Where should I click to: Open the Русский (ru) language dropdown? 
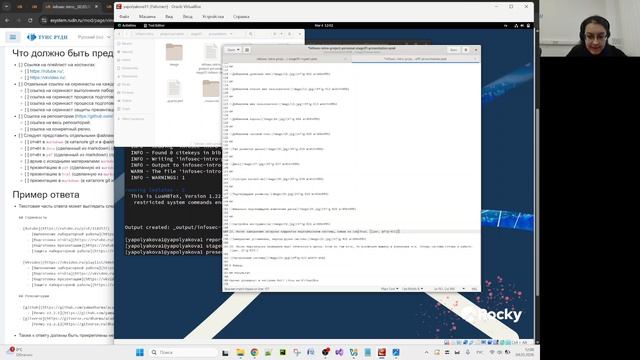94,37
